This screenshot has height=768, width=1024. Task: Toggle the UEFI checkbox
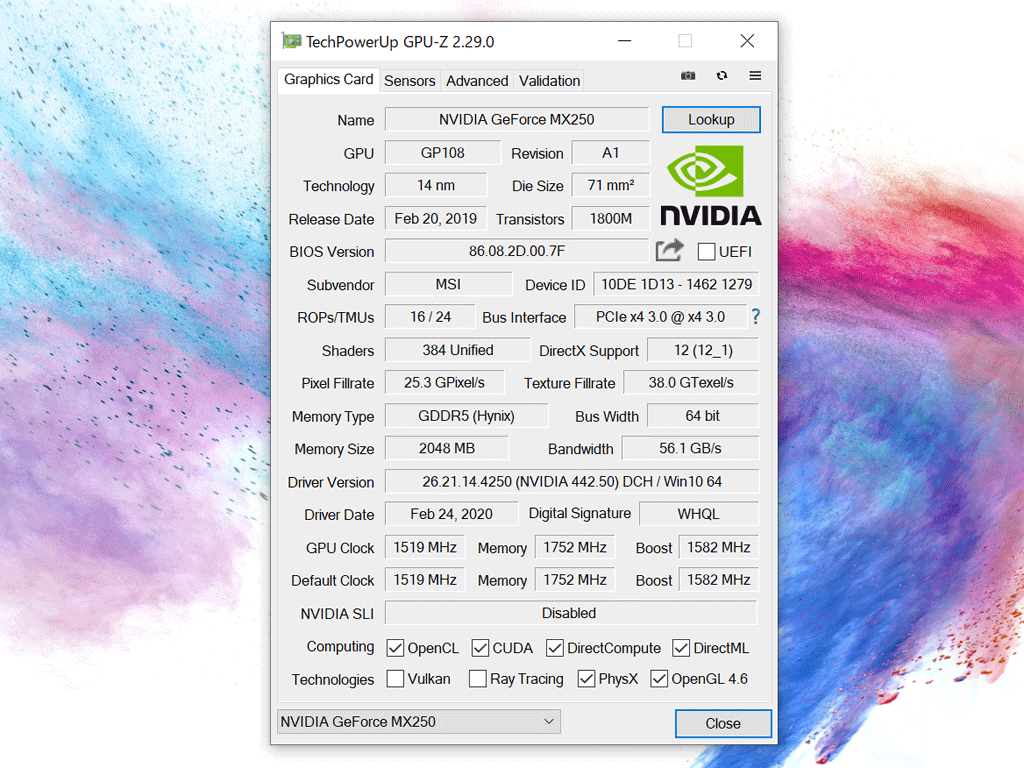(x=706, y=252)
